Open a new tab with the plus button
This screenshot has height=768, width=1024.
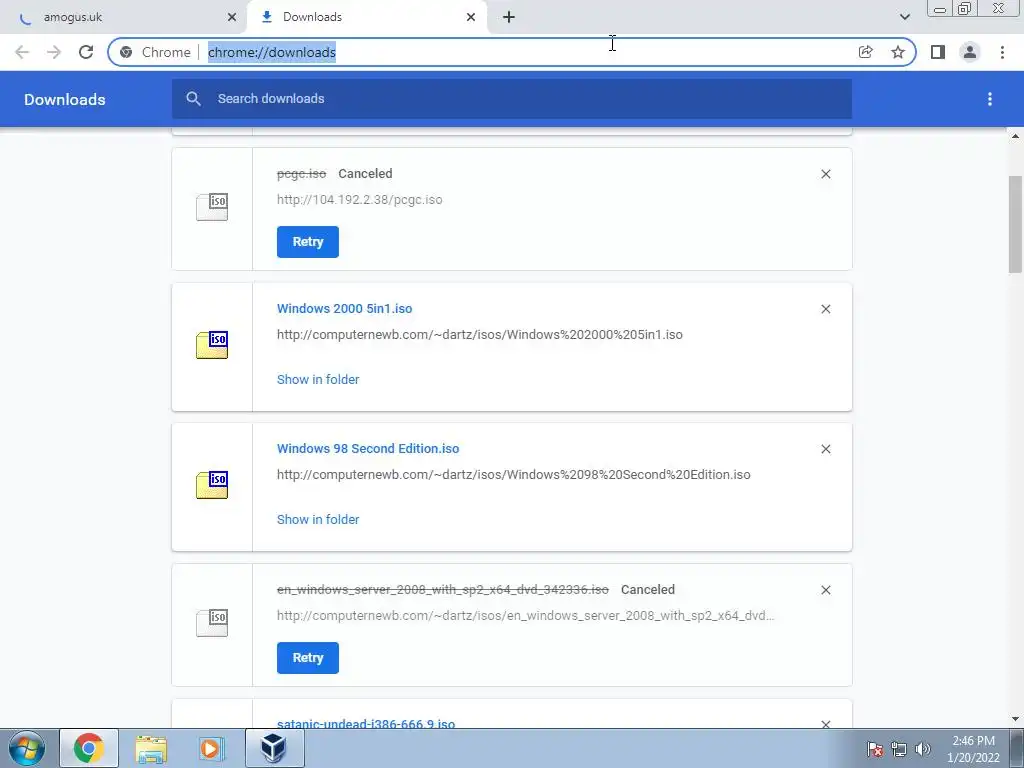(509, 17)
